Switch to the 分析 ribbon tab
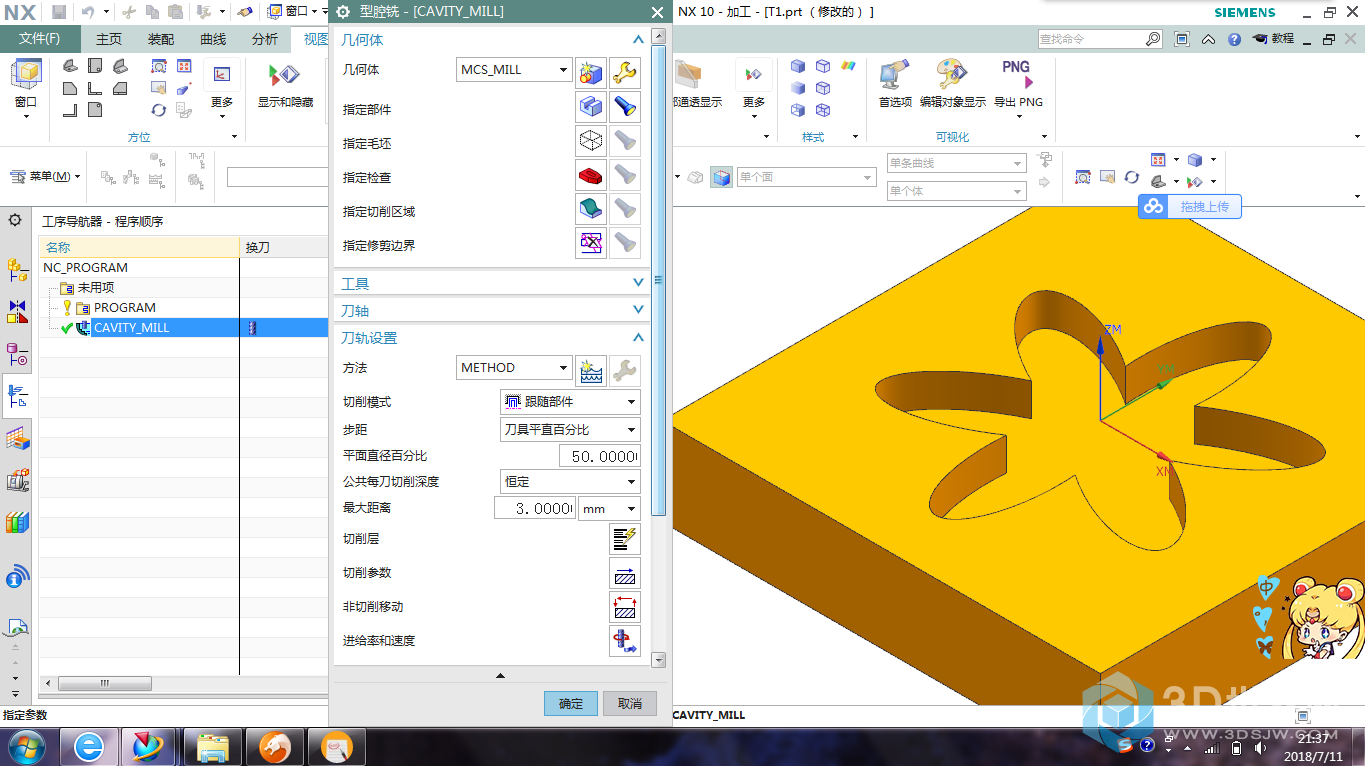This screenshot has height=766, width=1365. [265, 39]
